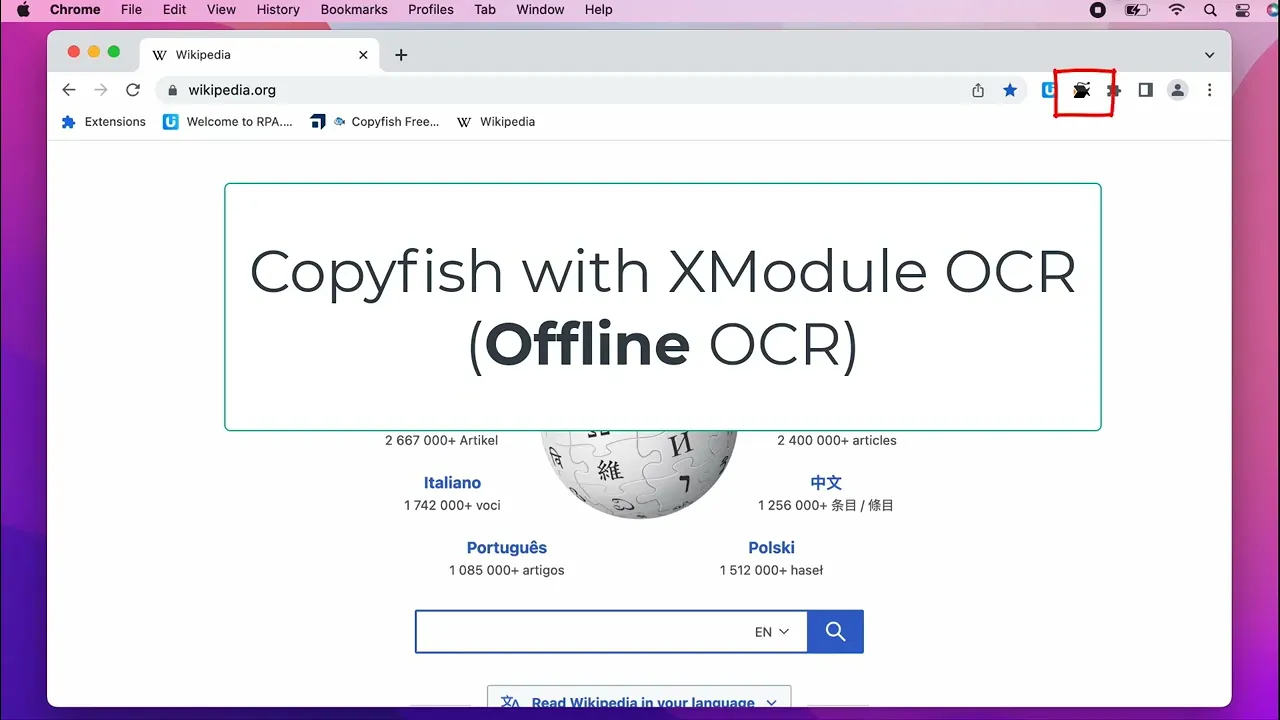Image resolution: width=1280 pixels, height=720 pixels.
Task: Open Chrome's three-dot menu
Action: 1209,90
